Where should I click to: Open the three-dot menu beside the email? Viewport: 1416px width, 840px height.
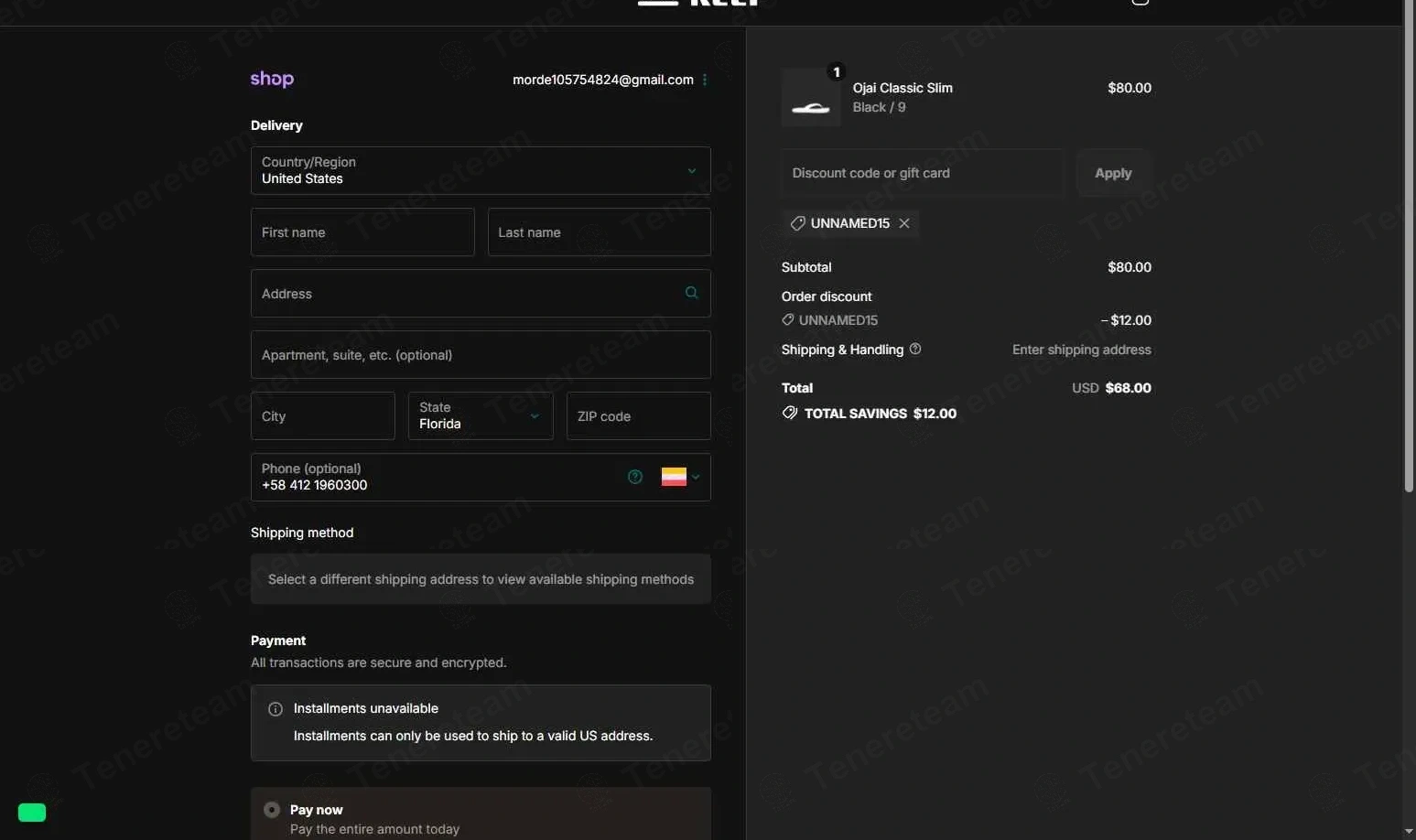704,81
